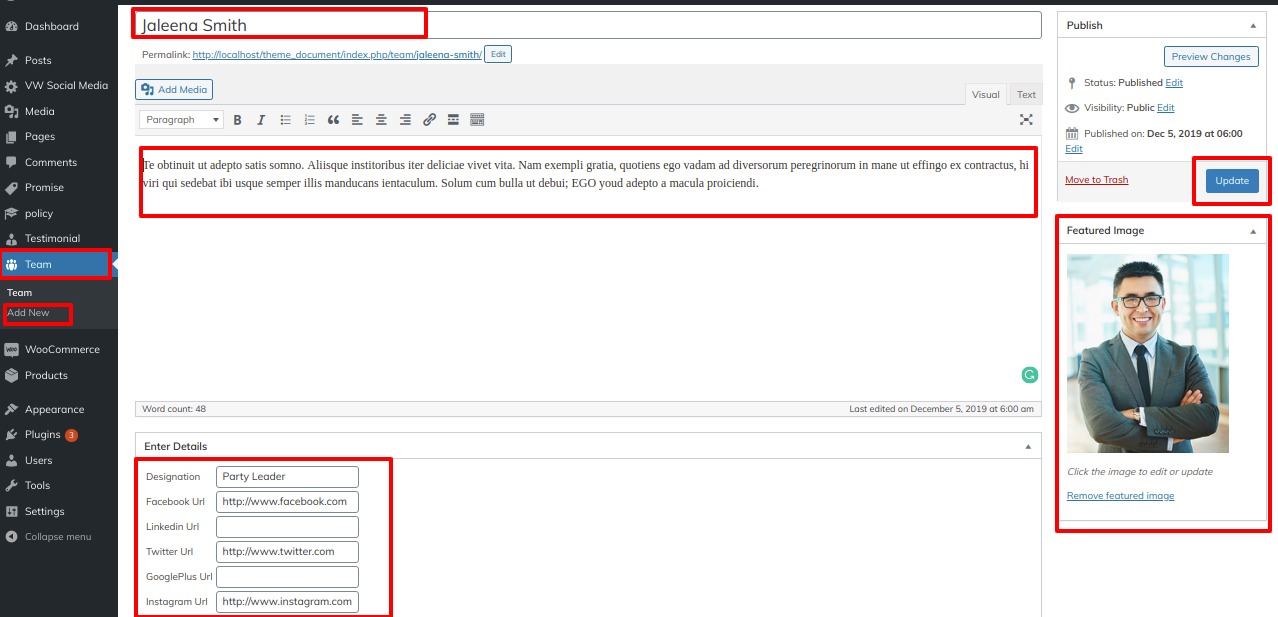Image resolution: width=1278 pixels, height=617 pixels.
Task: Collapse the Featured Image panel
Action: point(1253,231)
